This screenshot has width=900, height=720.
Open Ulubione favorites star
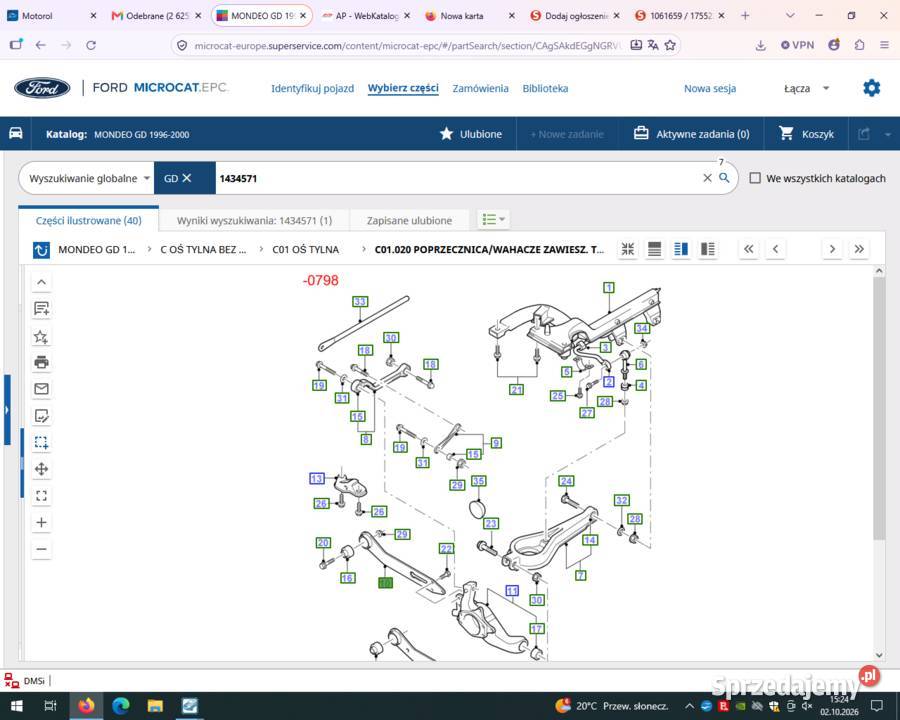[471, 134]
